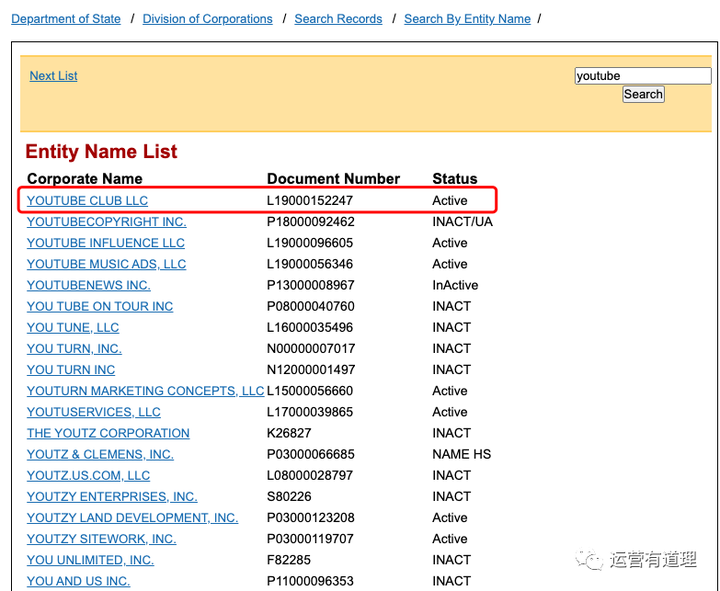Select document number L19000056346
The height and width of the screenshot is (591, 720).
pos(310,264)
